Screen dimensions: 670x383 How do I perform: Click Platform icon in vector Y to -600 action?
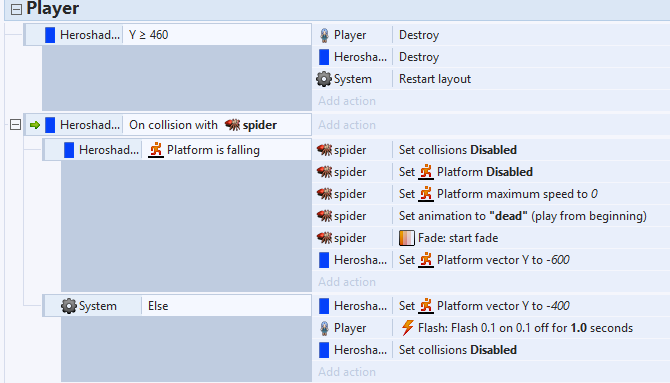point(426,260)
